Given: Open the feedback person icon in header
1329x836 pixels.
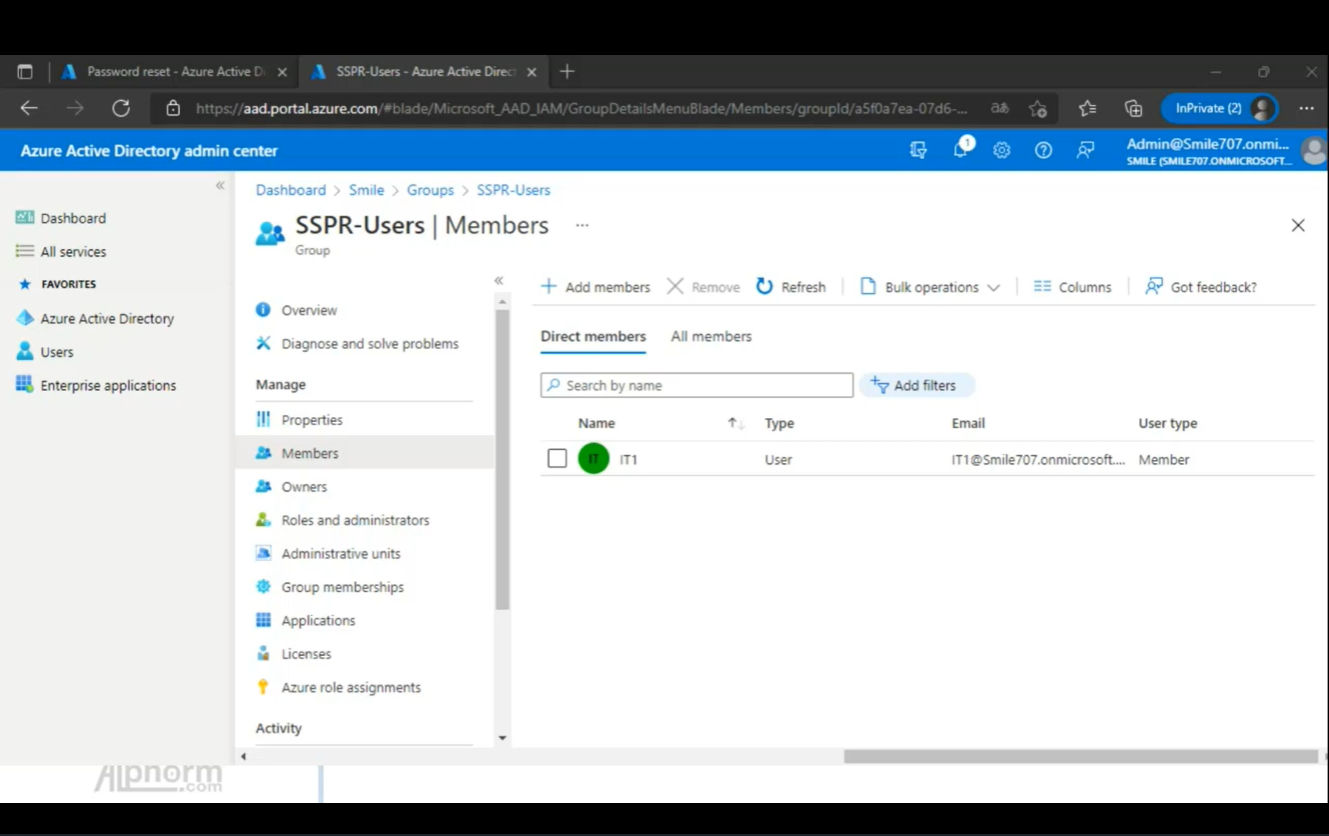Looking at the screenshot, I should click(x=1084, y=150).
